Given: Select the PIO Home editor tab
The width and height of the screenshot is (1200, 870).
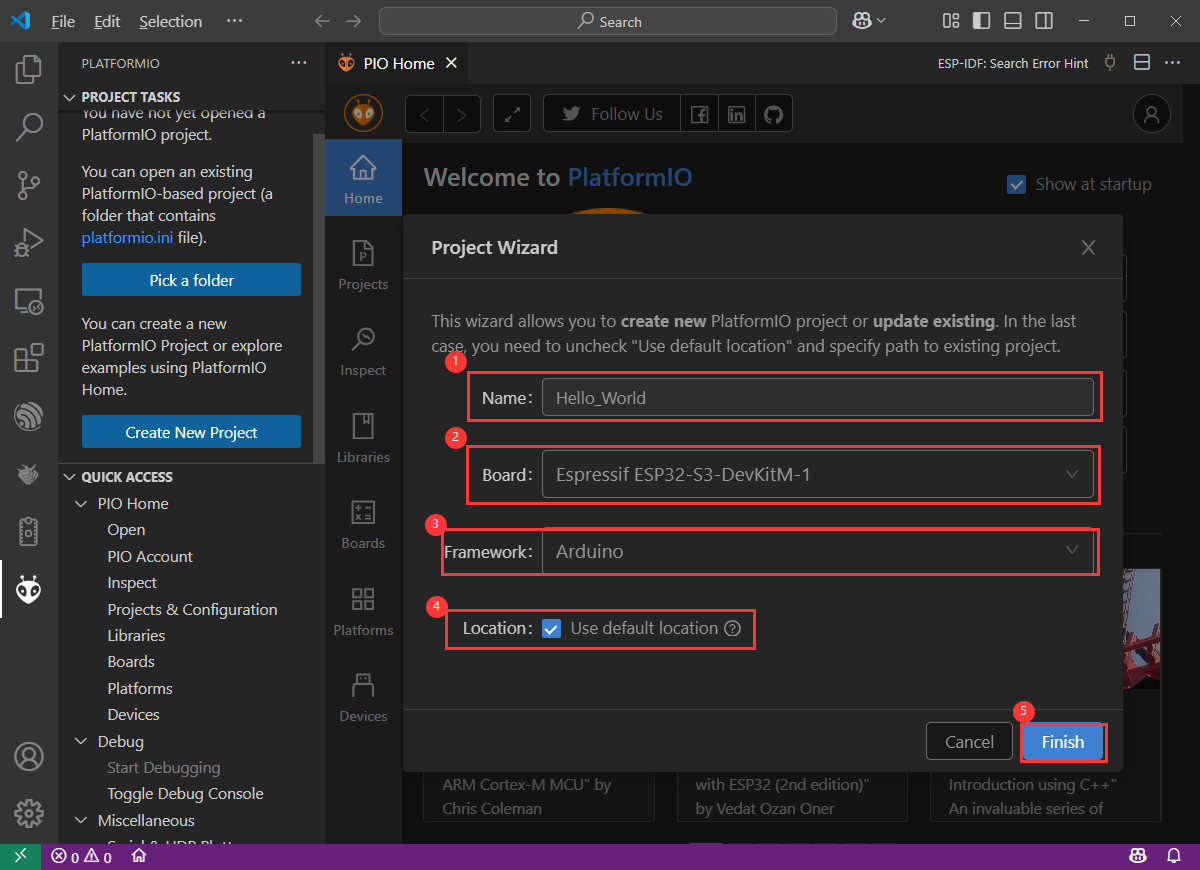Looking at the screenshot, I should point(398,63).
